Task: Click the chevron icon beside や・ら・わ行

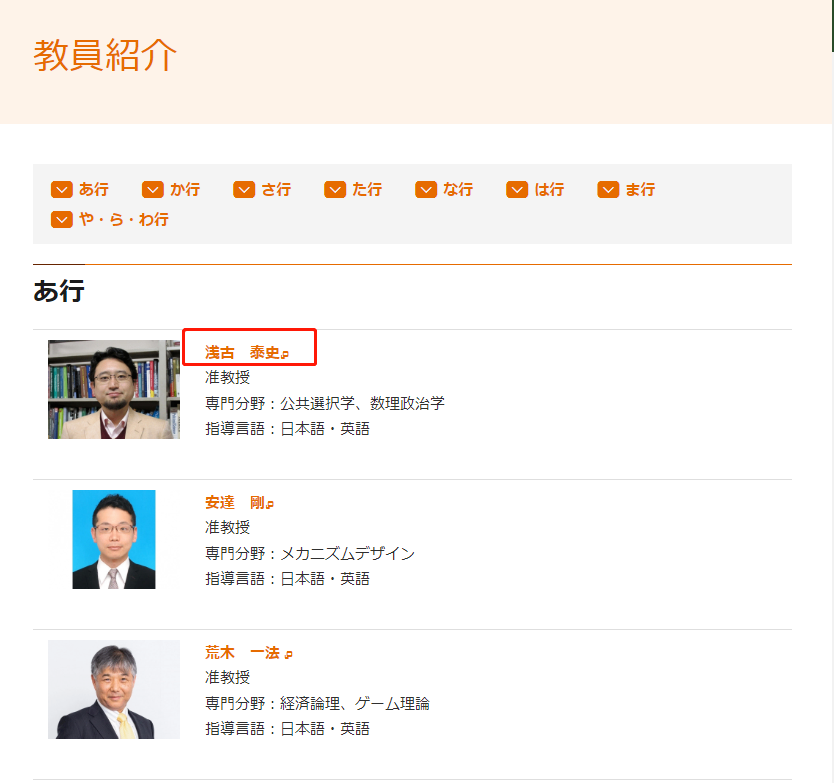Action: 62,220
